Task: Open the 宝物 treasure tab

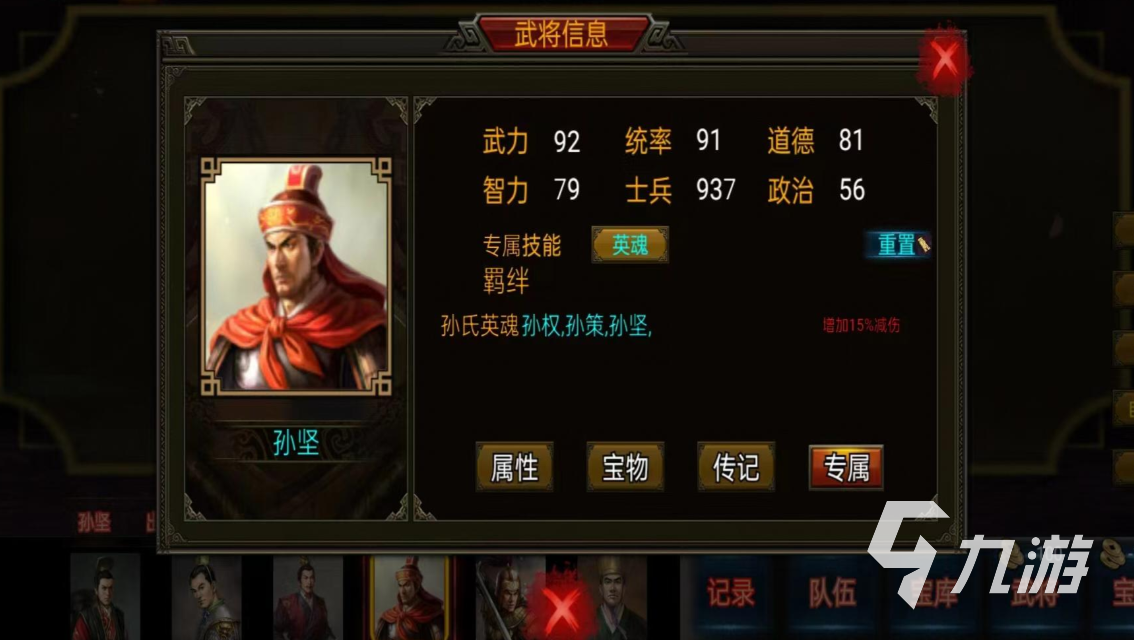Action: point(625,466)
